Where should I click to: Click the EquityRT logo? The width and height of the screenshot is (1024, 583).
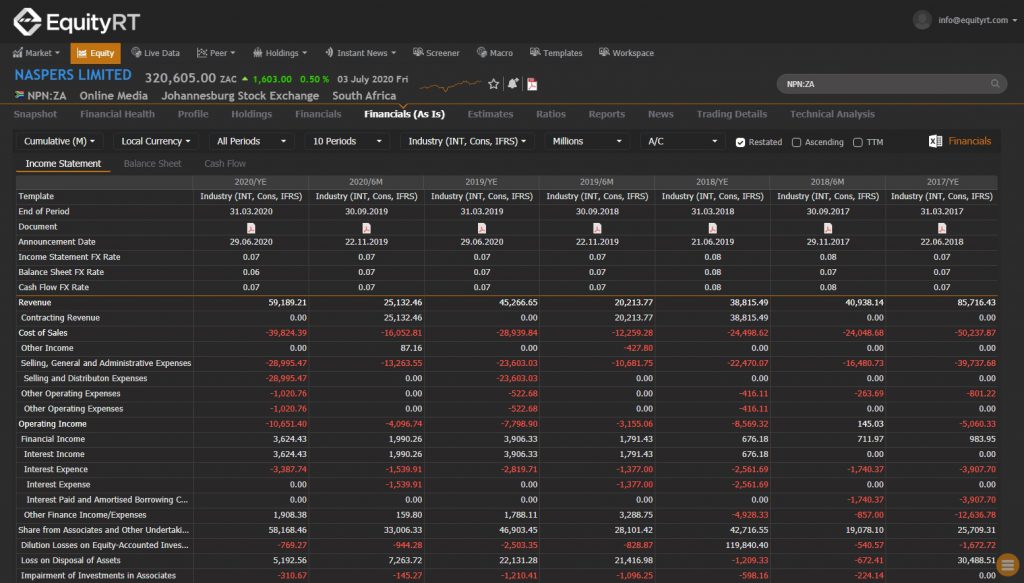[x=76, y=22]
